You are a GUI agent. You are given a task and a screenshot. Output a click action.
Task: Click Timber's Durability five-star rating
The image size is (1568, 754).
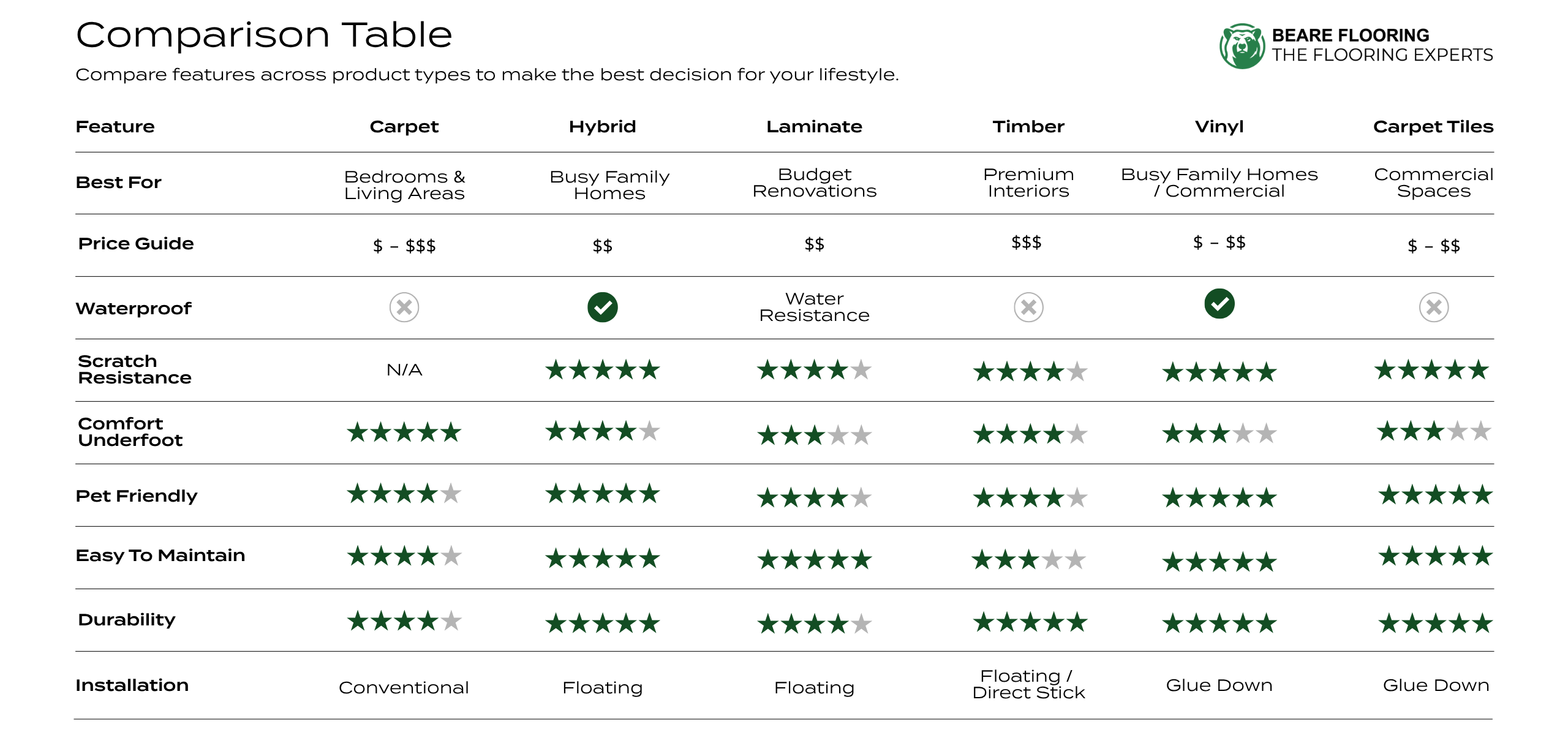tap(1030, 622)
